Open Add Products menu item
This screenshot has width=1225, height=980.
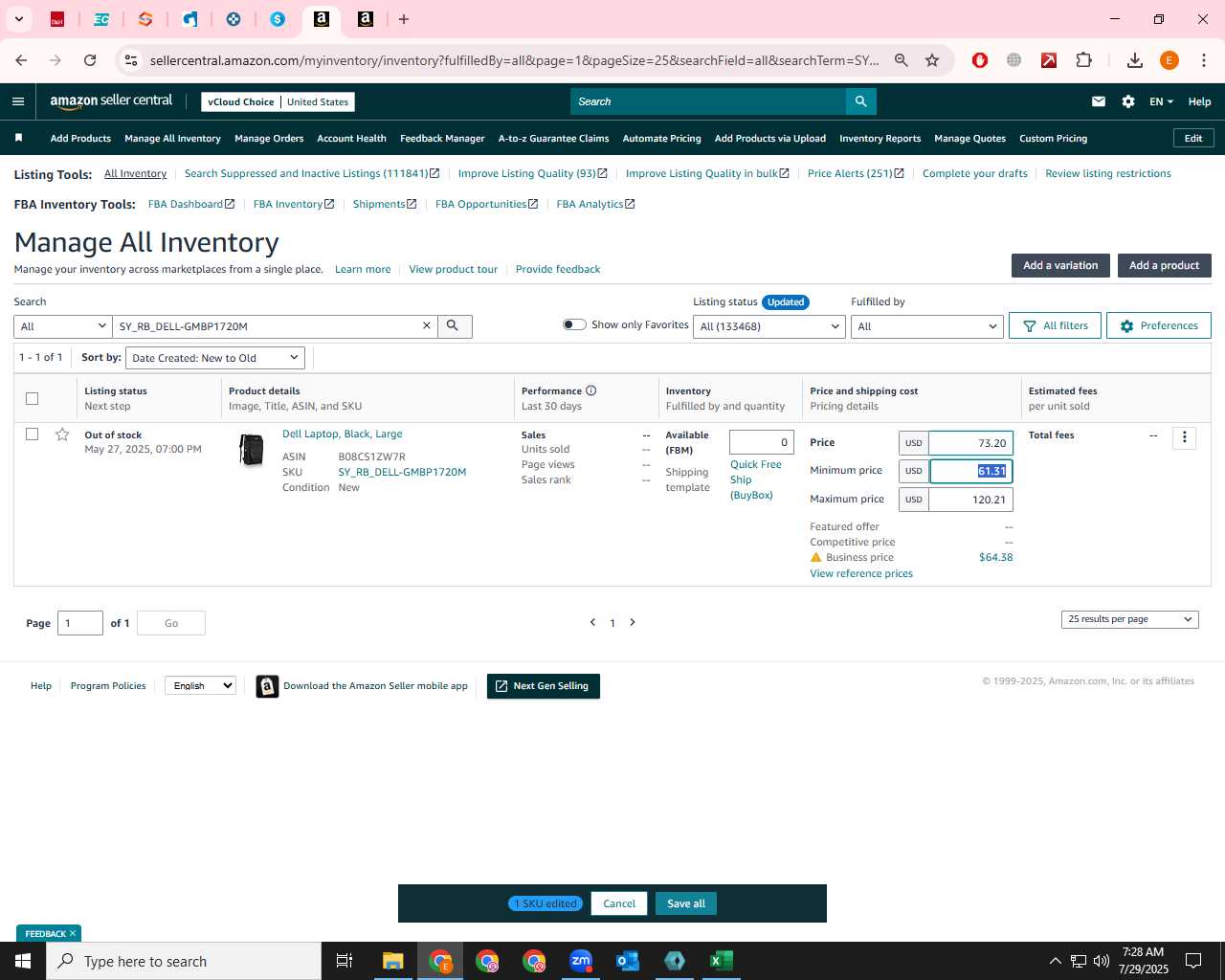pos(80,139)
